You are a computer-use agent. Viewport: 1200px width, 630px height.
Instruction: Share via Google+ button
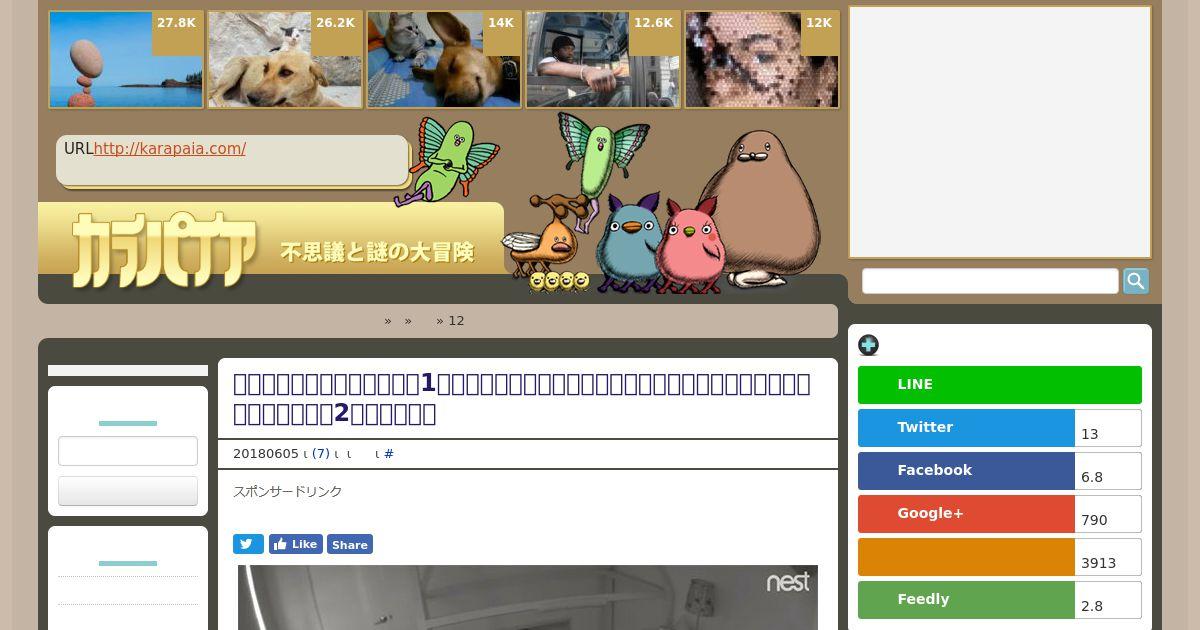[x=966, y=514]
